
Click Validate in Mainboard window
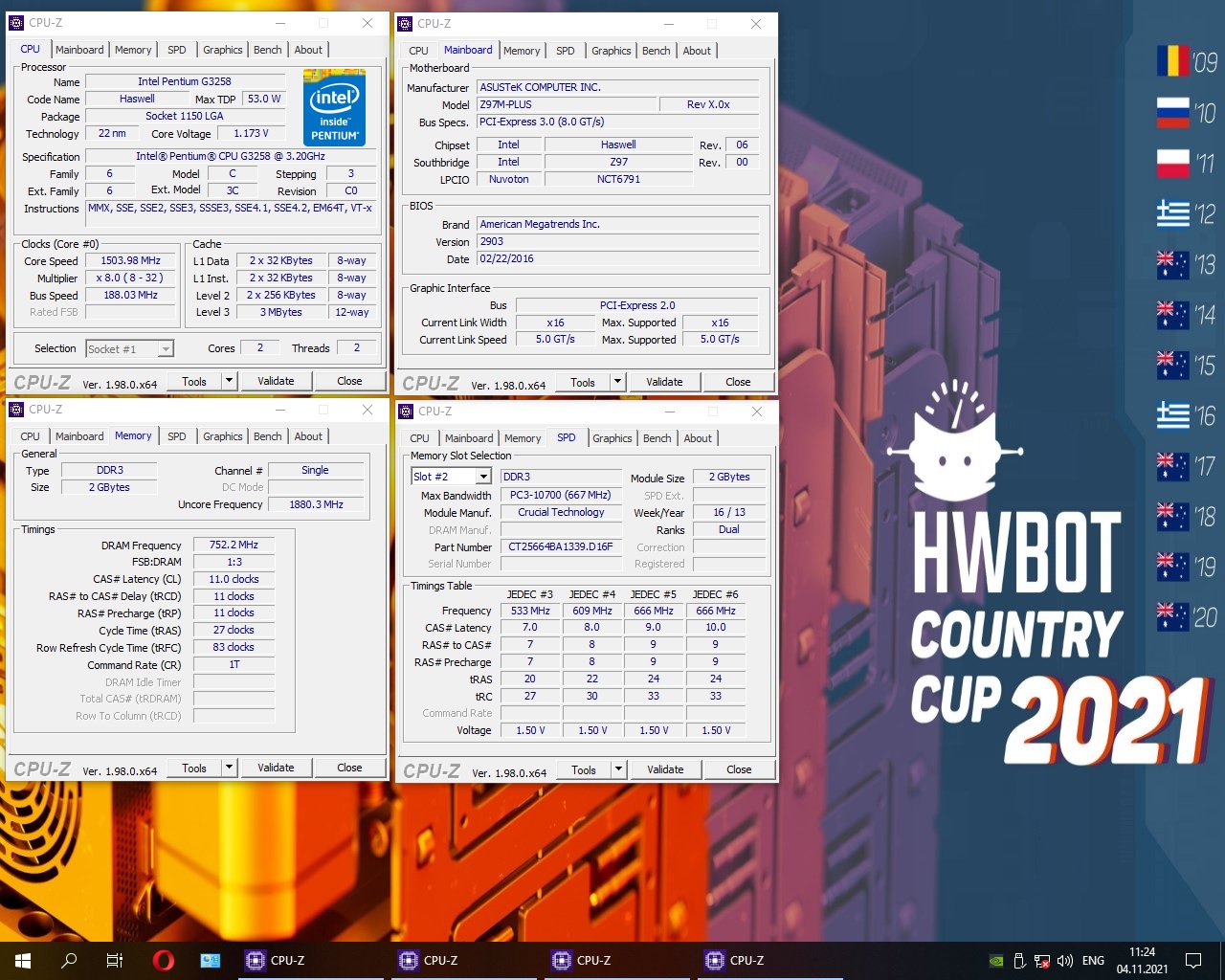click(x=664, y=382)
